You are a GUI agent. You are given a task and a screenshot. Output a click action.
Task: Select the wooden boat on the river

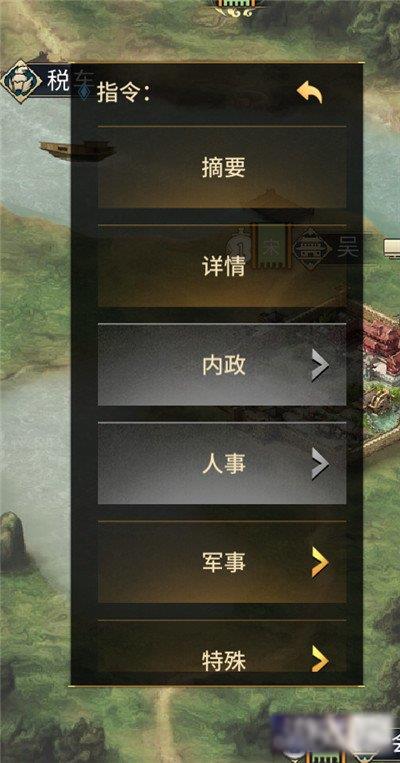(x=77, y=149)
